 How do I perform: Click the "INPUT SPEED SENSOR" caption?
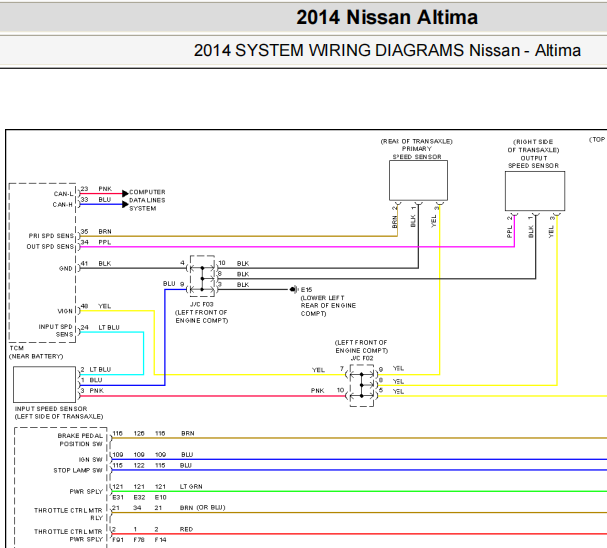51,409
